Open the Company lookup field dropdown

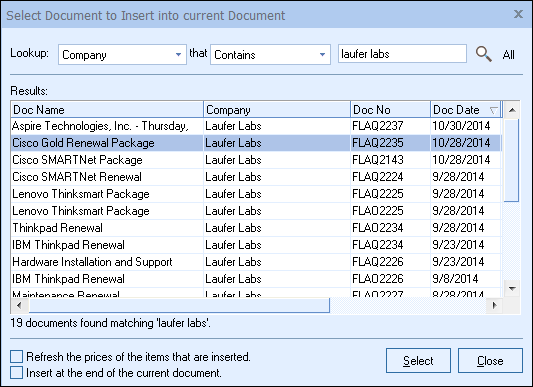[178, 54]
